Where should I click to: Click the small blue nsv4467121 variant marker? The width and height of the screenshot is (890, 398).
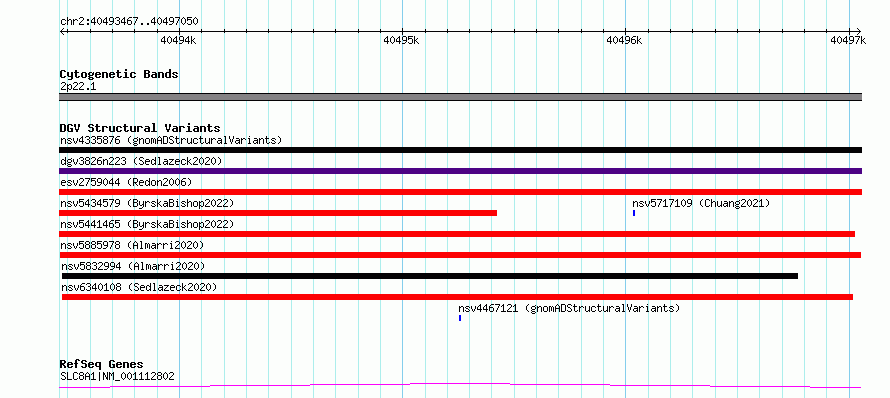460,318
